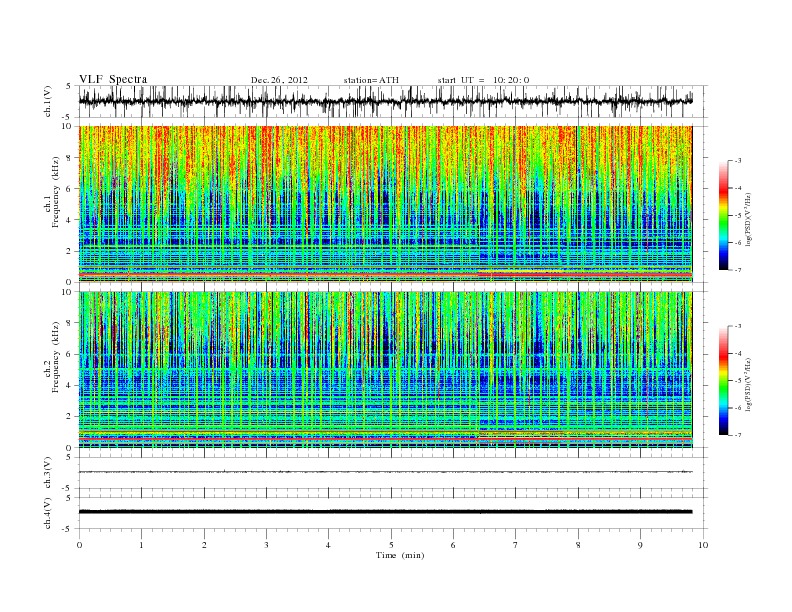Click time axis tick label "5"

pos(391,545)
